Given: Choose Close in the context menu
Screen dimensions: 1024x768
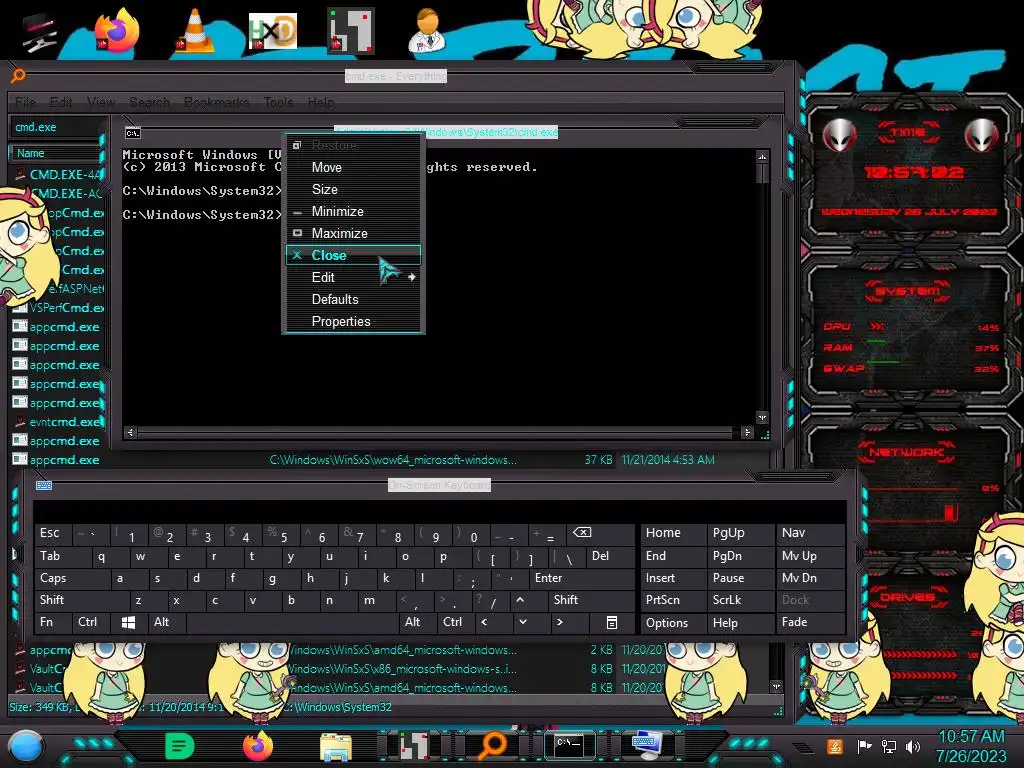Looking at the screenshot, I should [x=353, y=255].
